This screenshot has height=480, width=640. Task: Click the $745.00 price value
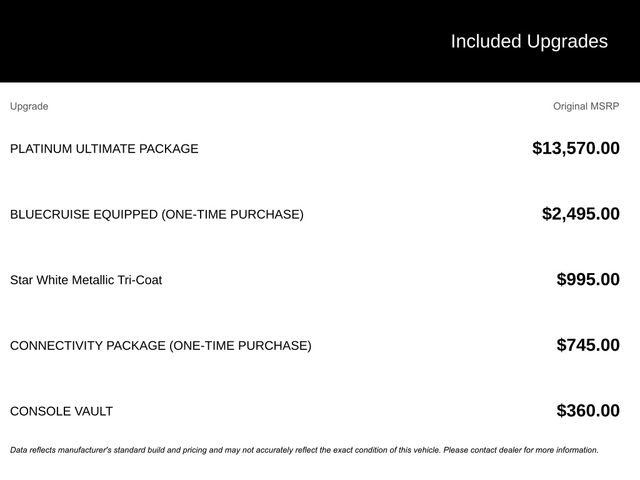pyautogui.click(x=588, y=345)
